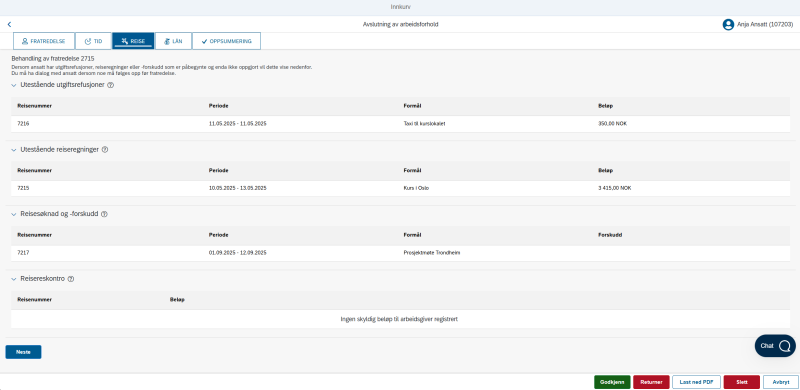
Task: Click period 10.05.2025 - 13.05.2025
Action: 238,188
